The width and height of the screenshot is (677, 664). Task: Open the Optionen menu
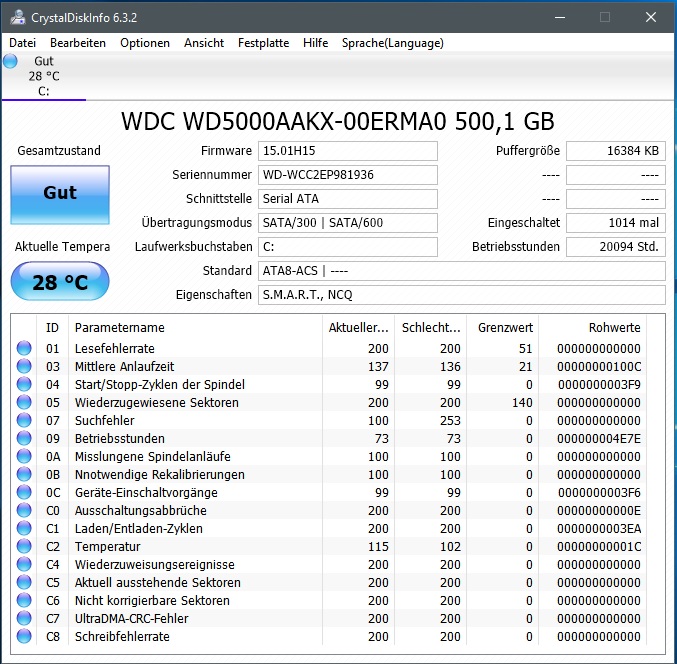[145, 43]
